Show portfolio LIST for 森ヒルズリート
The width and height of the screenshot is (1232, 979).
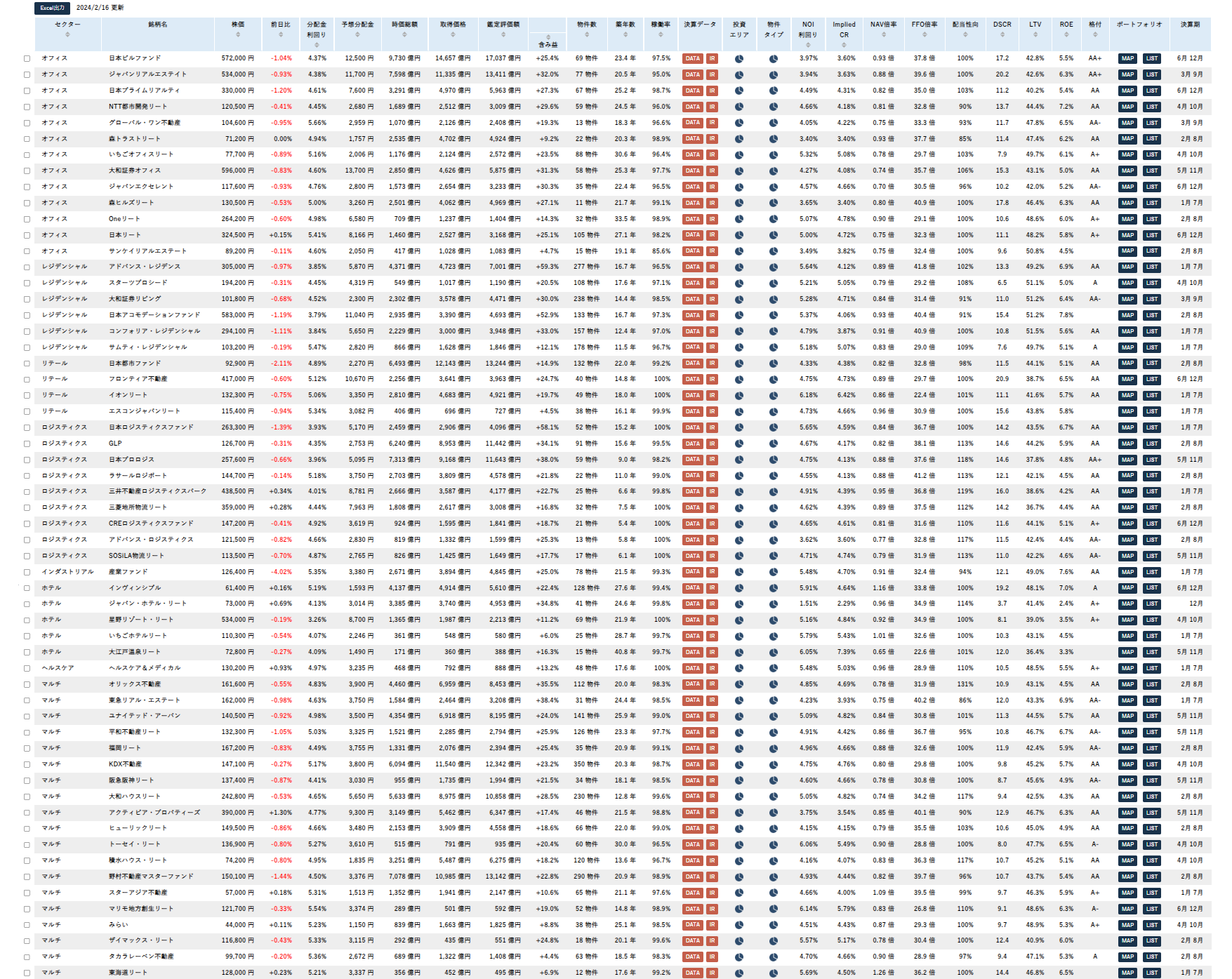click(x=1151, y=203)
